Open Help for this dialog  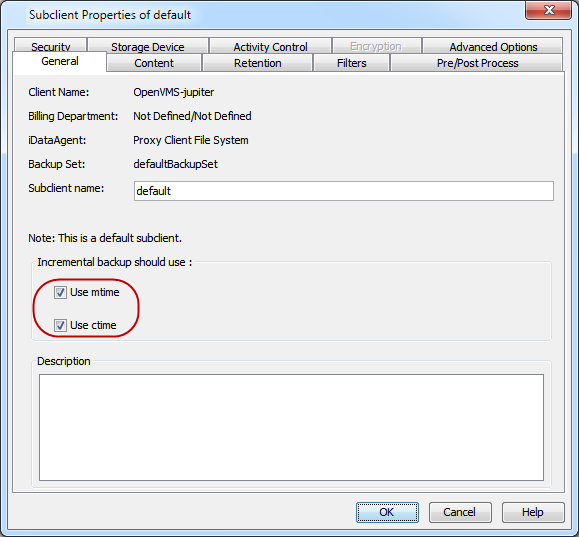pos(533,512)
